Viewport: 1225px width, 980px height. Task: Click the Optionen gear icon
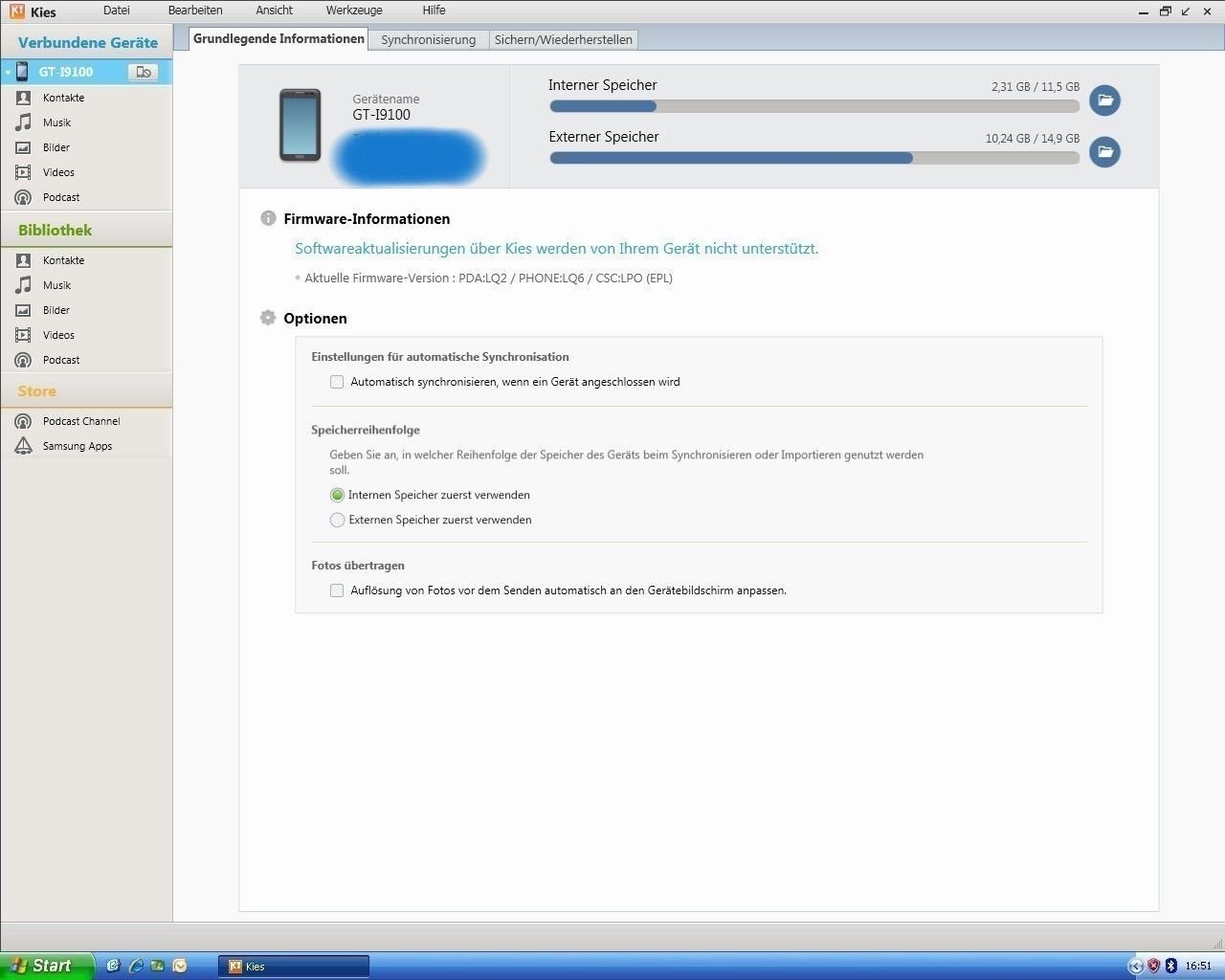click(268, 318)
